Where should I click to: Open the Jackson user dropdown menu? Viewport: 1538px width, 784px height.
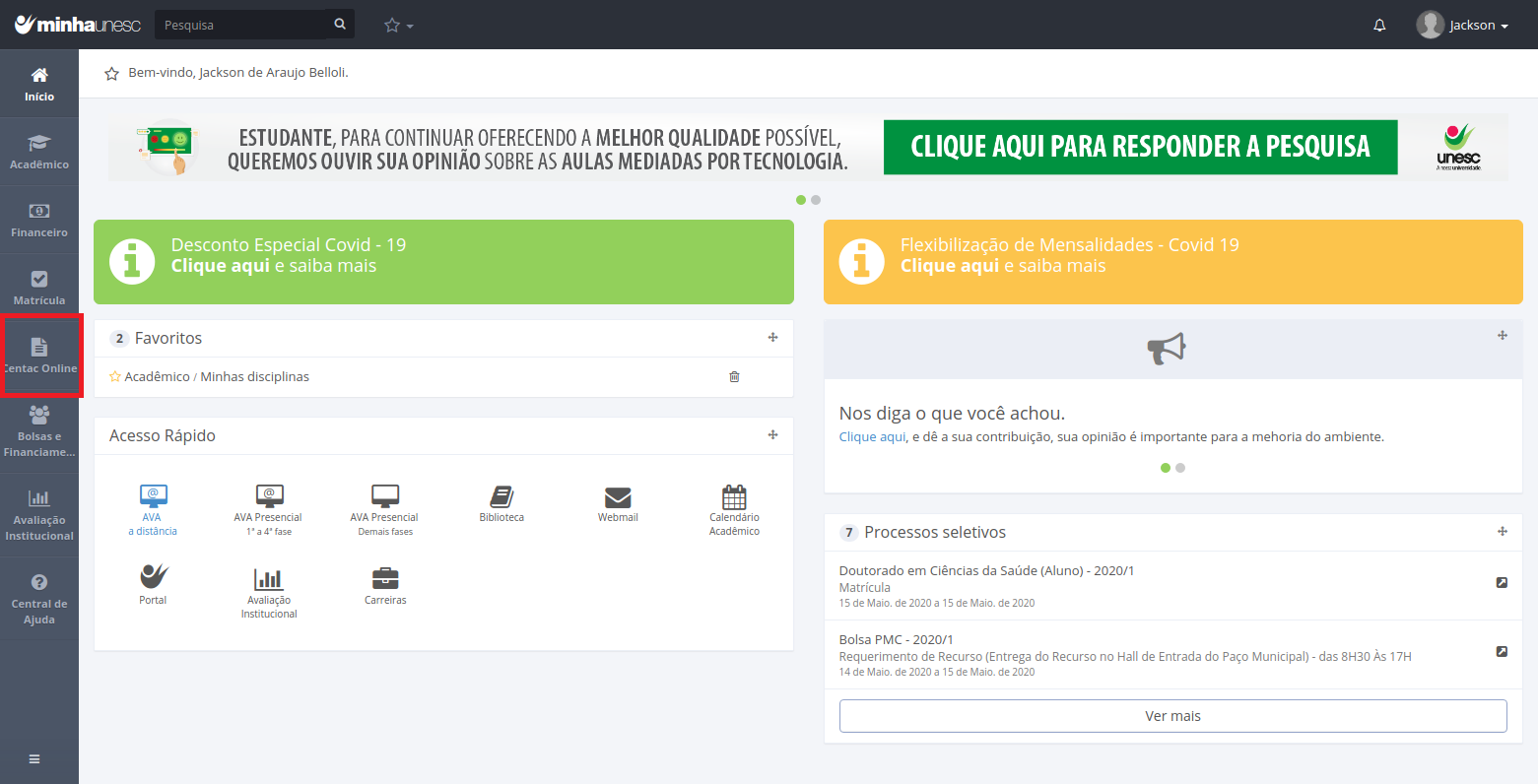point(1463,26)
